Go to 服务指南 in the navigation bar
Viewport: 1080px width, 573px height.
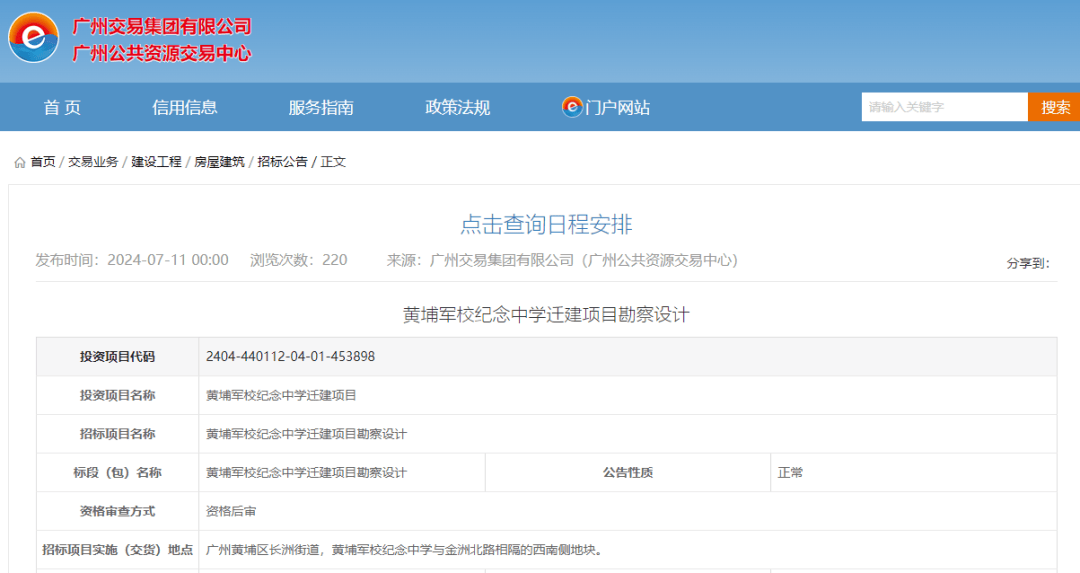coord(321,107)
